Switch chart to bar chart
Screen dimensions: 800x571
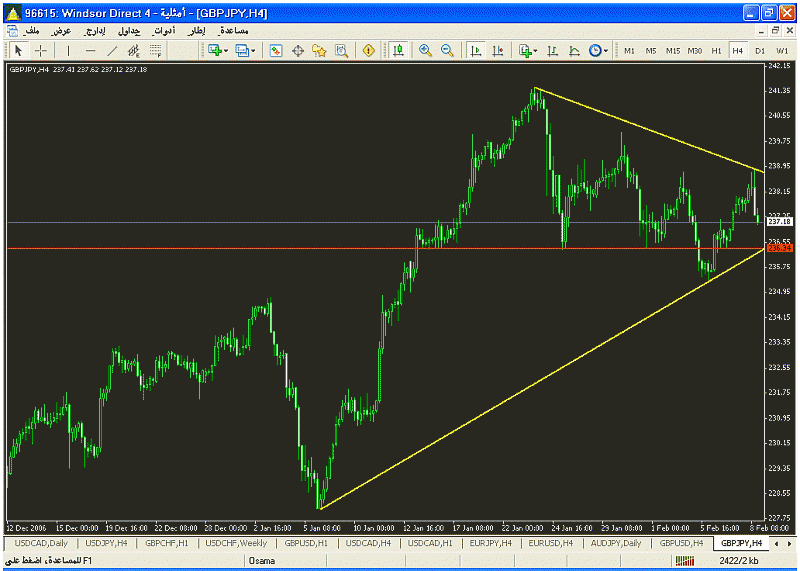[552, 51]
